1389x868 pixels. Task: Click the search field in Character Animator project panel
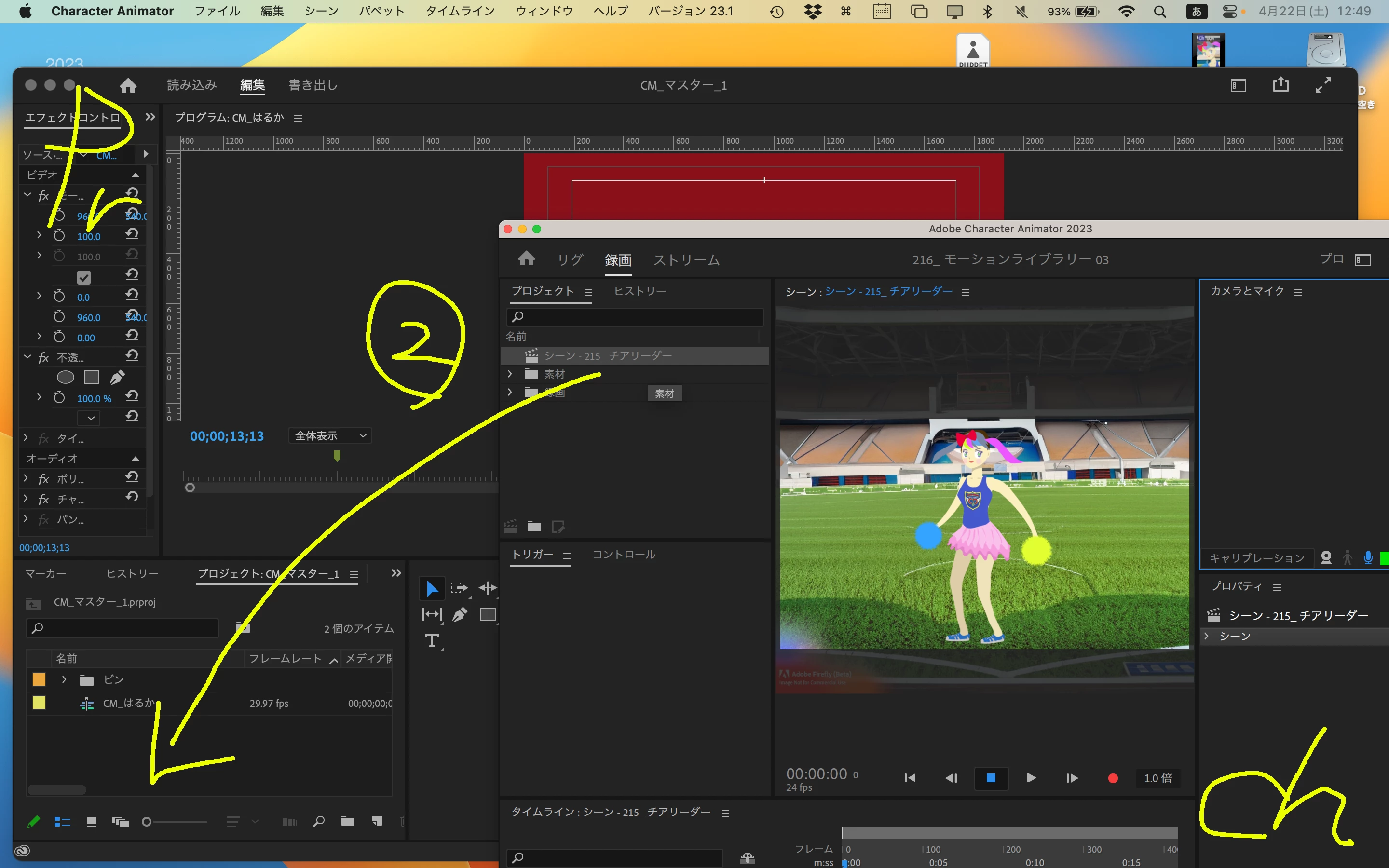pos(635,316)
